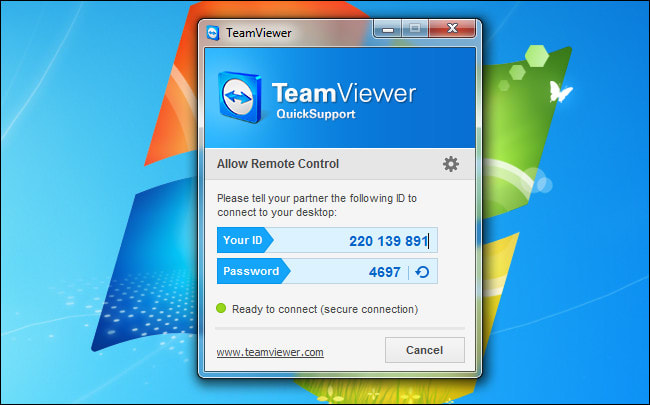The width and height of the screenshot is (650, 405).
Task: Cancel the QuickSupport session
Action: [x=424, y=350]
